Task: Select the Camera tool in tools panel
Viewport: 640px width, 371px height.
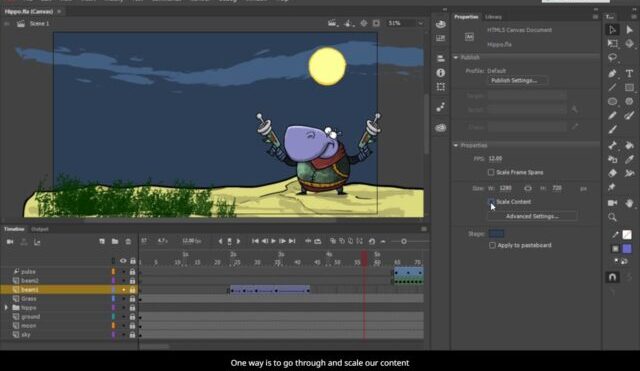Action: pyautogui.click(x=612, y=203)
